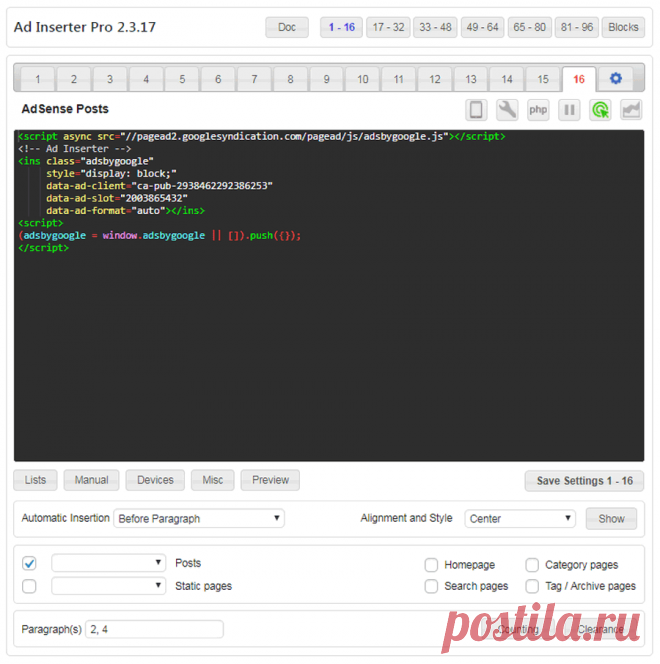Viewport: 660px width, 664px height.
Task: Expand the Automatic Insertion dropdown
Action: pyautogui.click(x=199, y=519)
